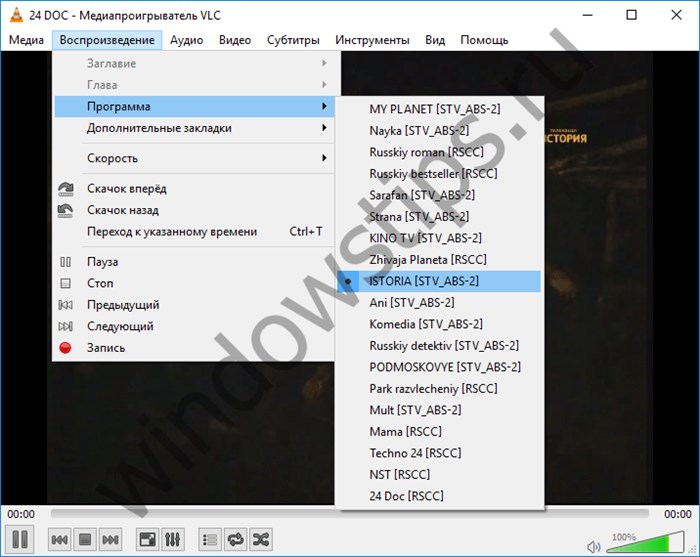The height and width of the screenshot is (557, 700).
Task: Select Скачок назад menu entry
Action: tap(194, 210)
